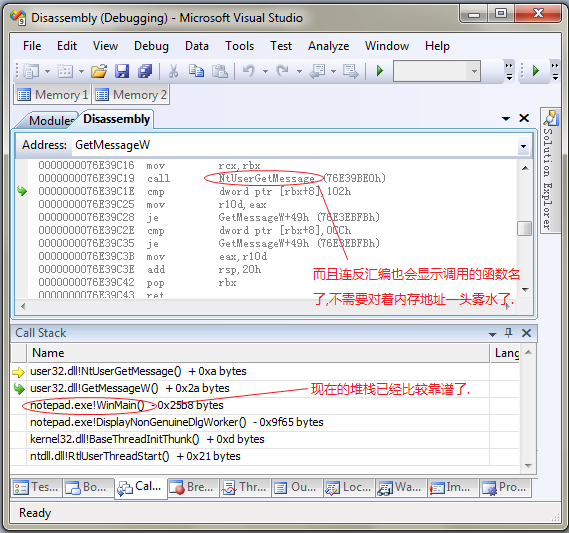Image resolution: width=569 pixels, height=533 pixels.
Task: Click the Save All icon
Action: coord(145,71)
